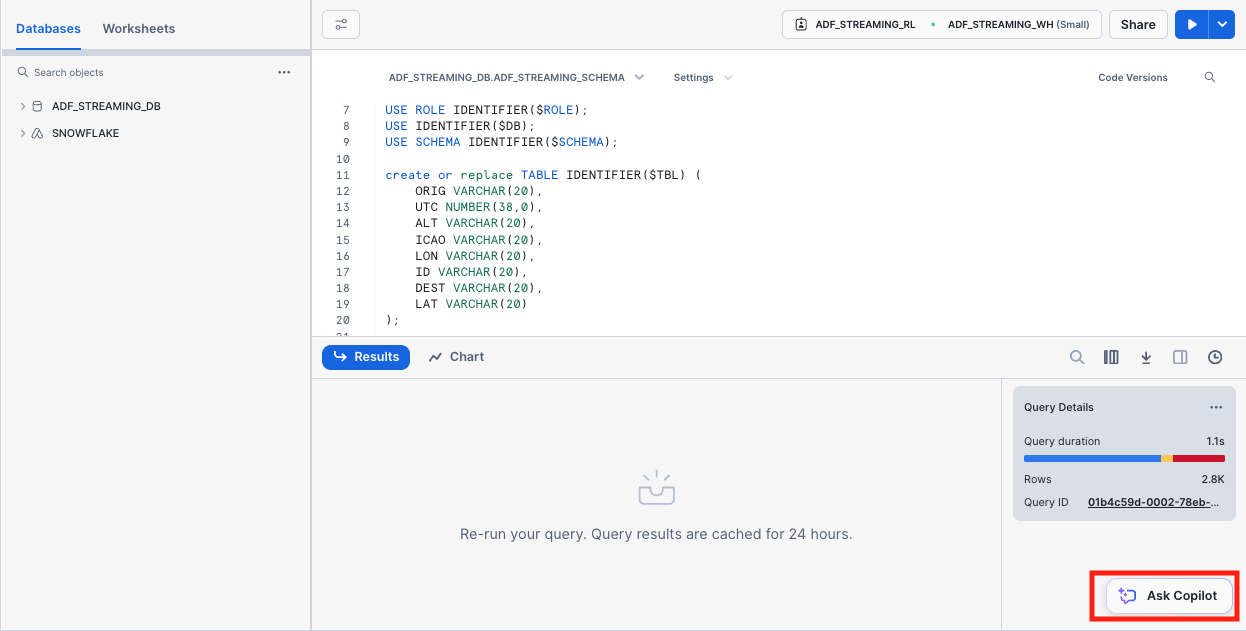Open the Settings dropdown
This screenshot has width=1246, height=631.
click(x=702, y=77)
